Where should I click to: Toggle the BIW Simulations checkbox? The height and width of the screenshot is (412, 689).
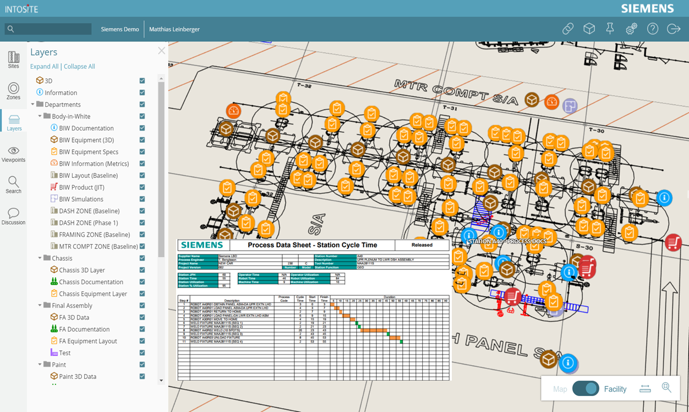coord(142,199)
